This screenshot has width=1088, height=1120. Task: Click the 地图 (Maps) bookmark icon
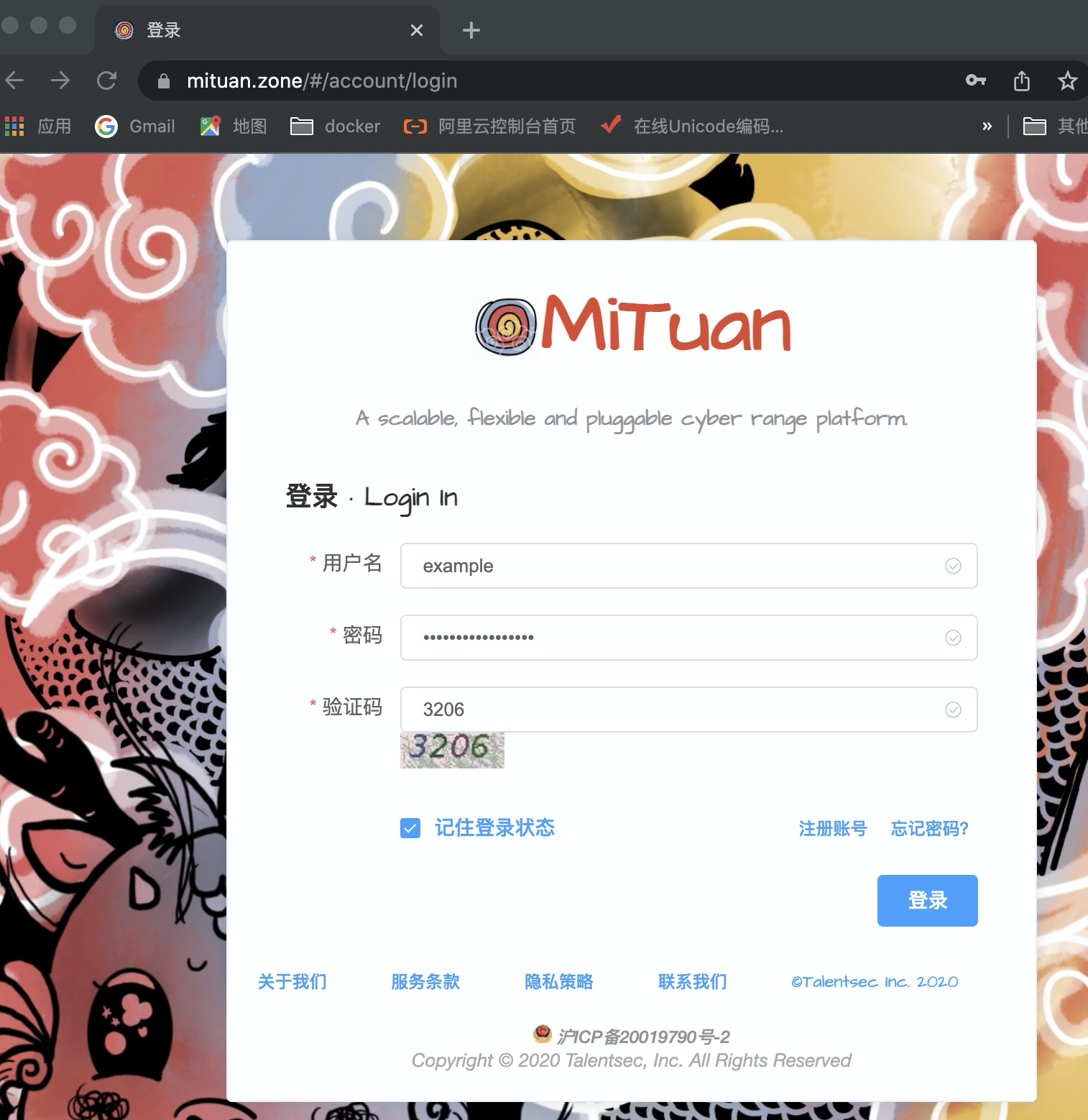209,126
